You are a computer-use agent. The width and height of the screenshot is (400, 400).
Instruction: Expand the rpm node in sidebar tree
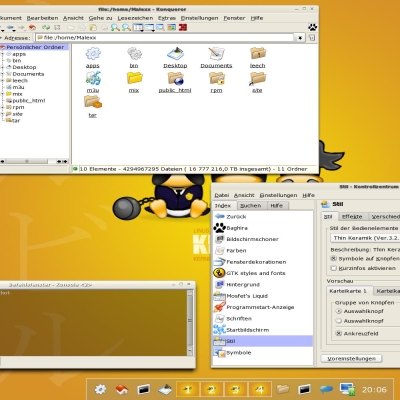[2, 107]
